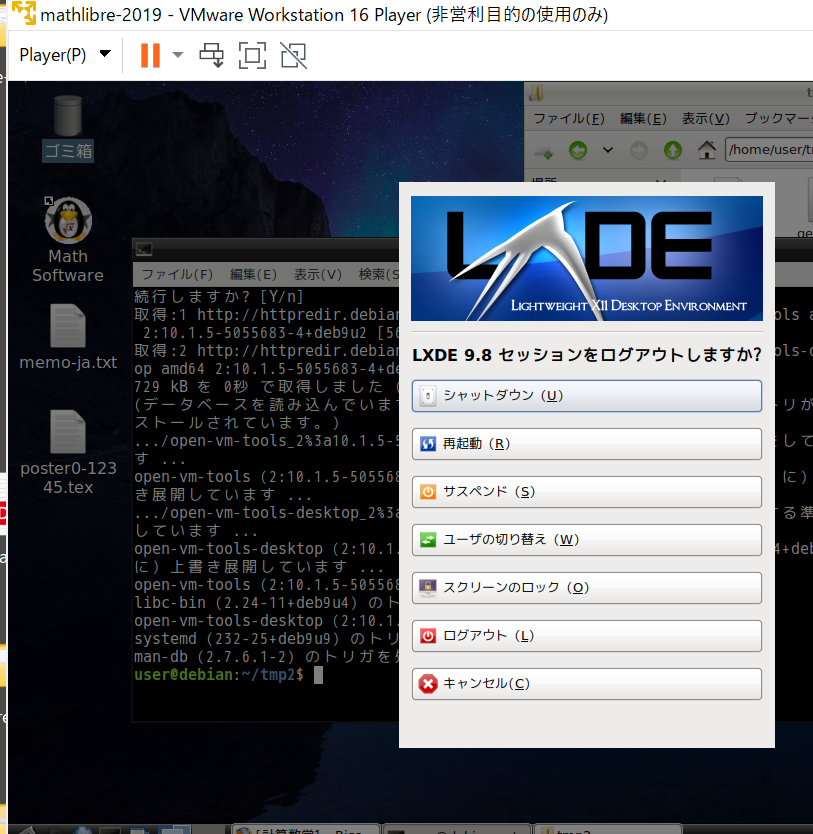Click the folder icon in file manager title bar

pyautogui.click(x=536, y=93)
